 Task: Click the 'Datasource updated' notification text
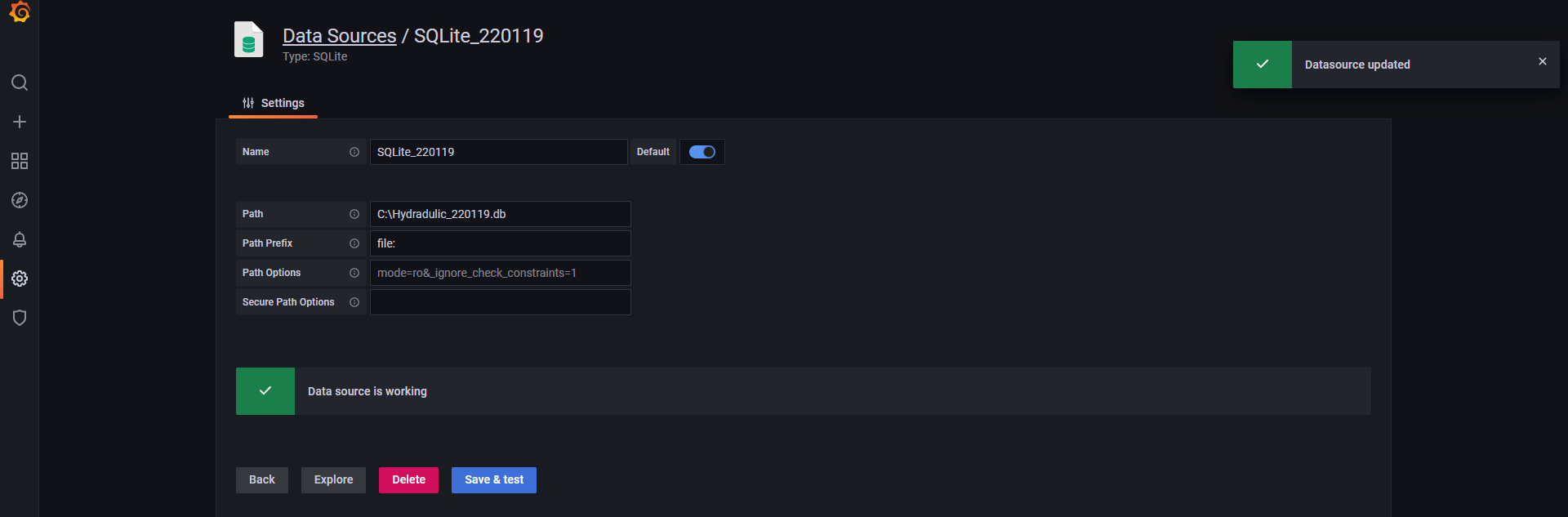[1357, 65]
